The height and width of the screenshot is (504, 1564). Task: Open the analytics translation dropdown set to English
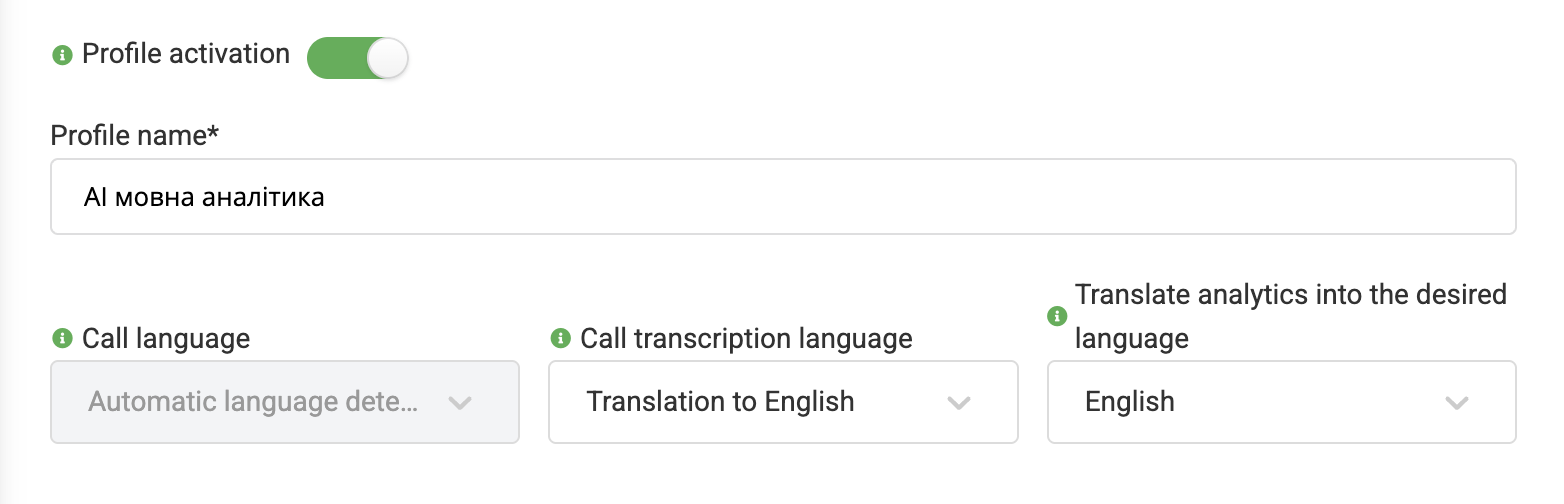click(x=1280, y=402)
